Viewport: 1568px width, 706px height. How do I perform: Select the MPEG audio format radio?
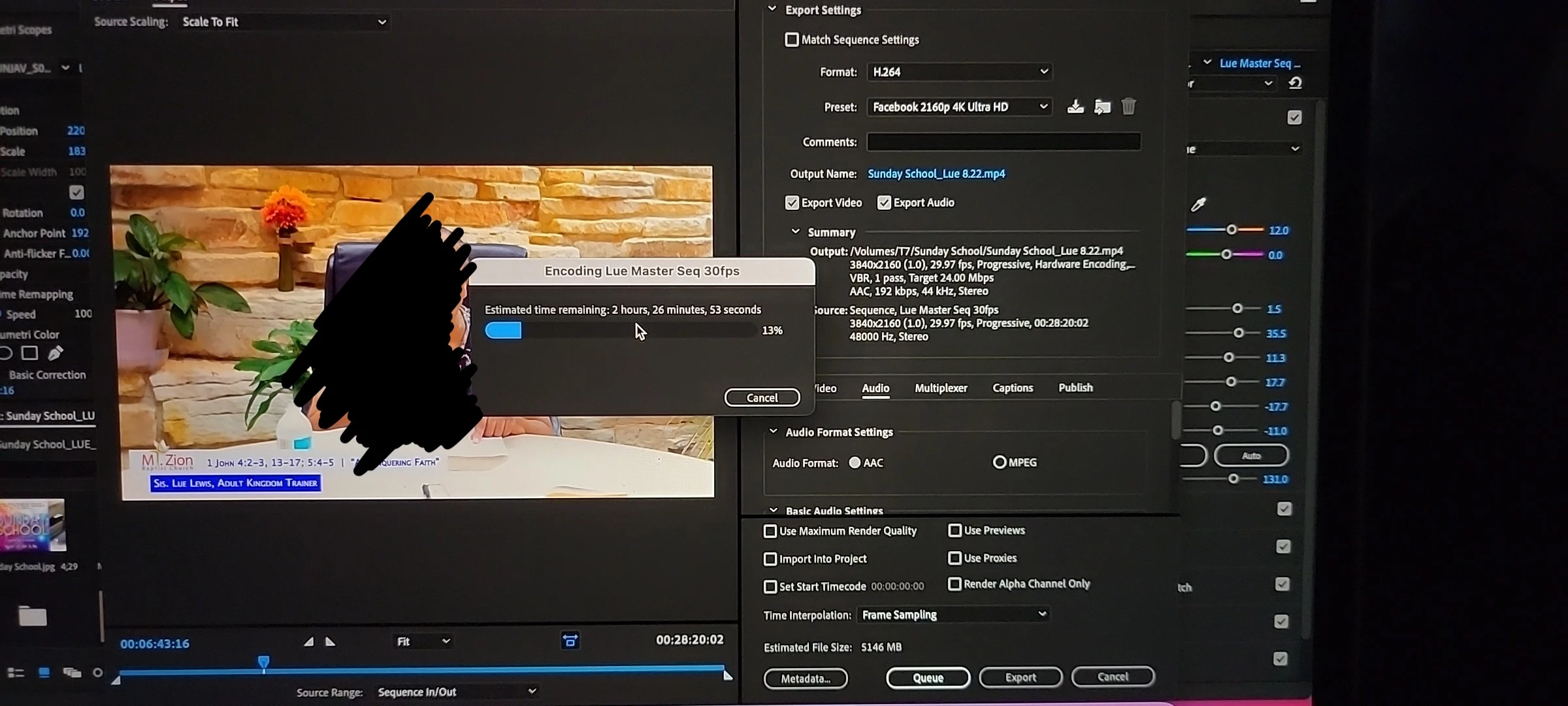click(x=999, y=462)
